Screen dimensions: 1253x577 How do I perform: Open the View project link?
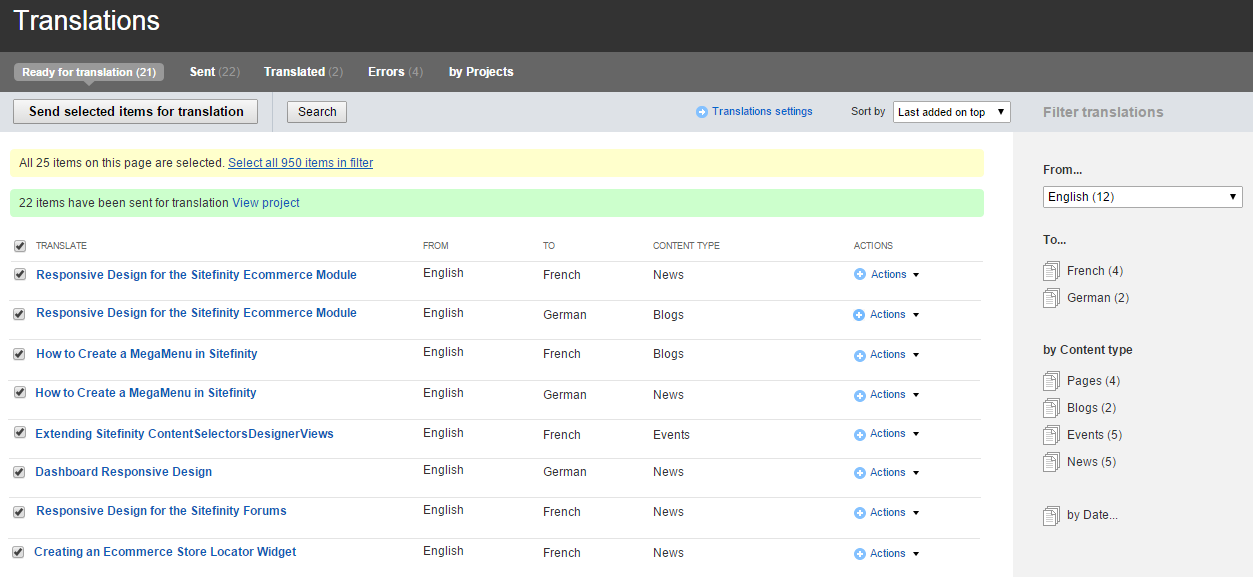[x=266, y=203]
